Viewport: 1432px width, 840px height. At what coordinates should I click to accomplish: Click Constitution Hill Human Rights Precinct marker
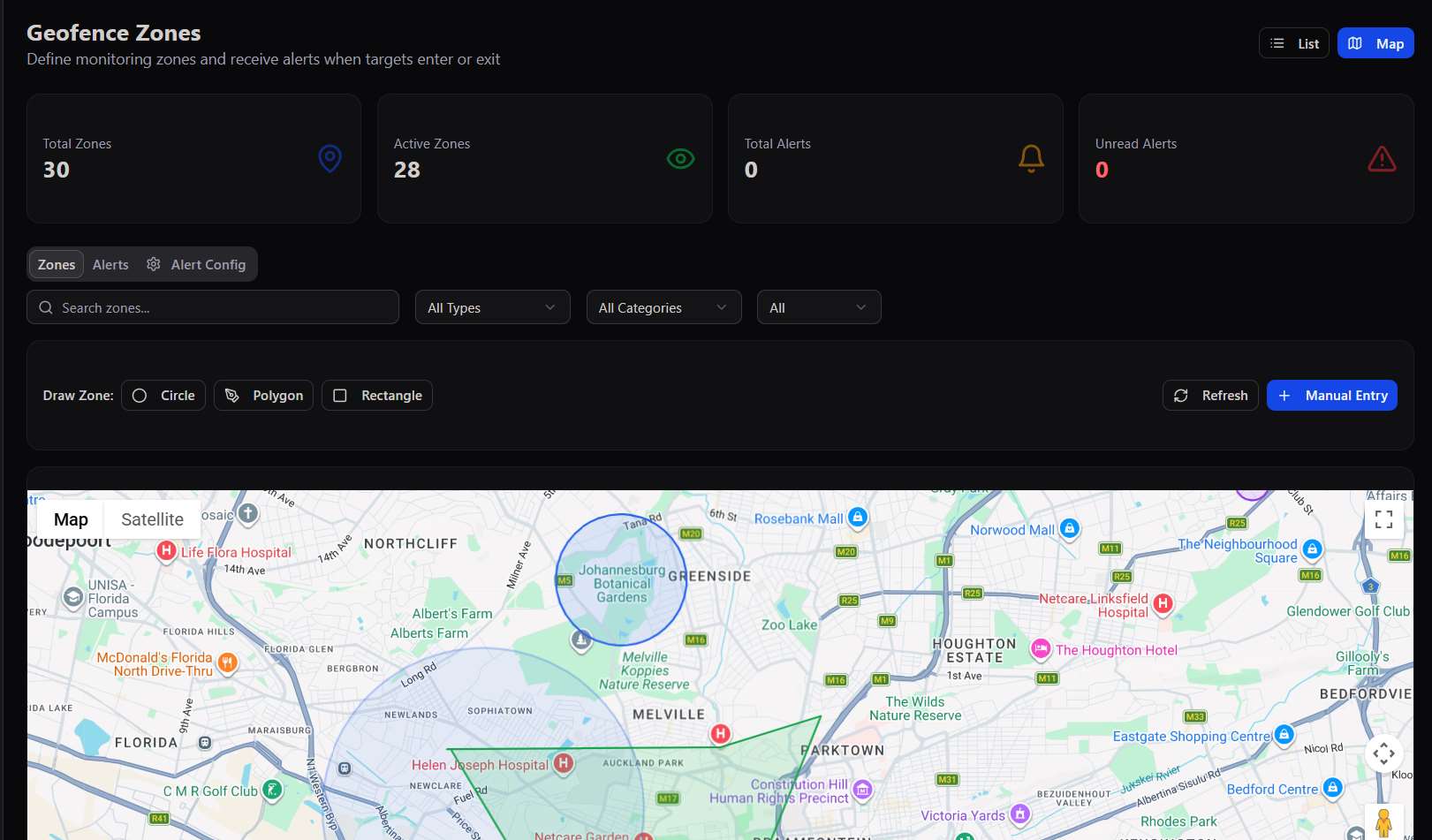862,790
